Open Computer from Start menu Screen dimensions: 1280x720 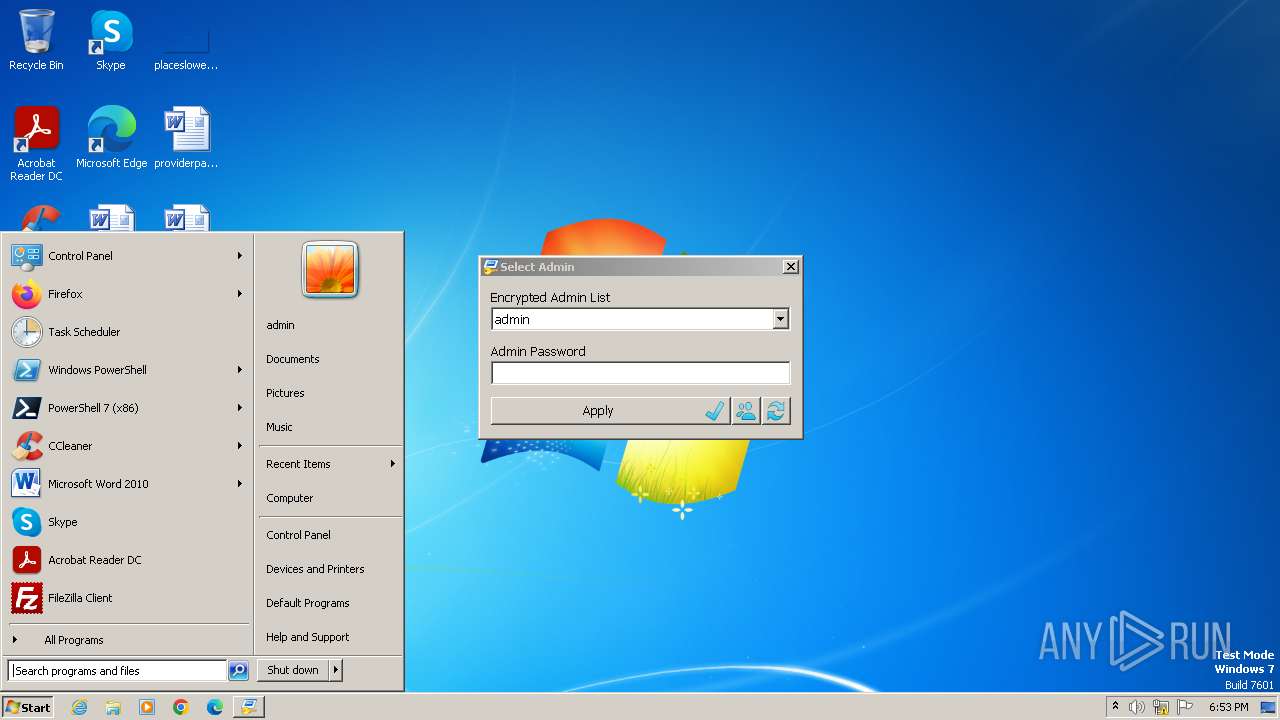pos(289,498)
